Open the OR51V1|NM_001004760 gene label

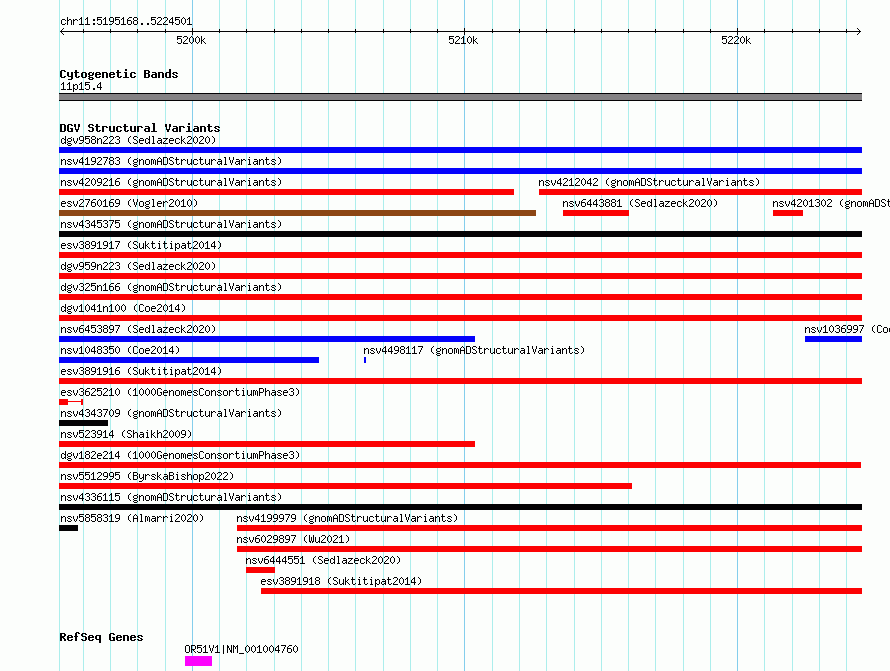pos(241,649)
